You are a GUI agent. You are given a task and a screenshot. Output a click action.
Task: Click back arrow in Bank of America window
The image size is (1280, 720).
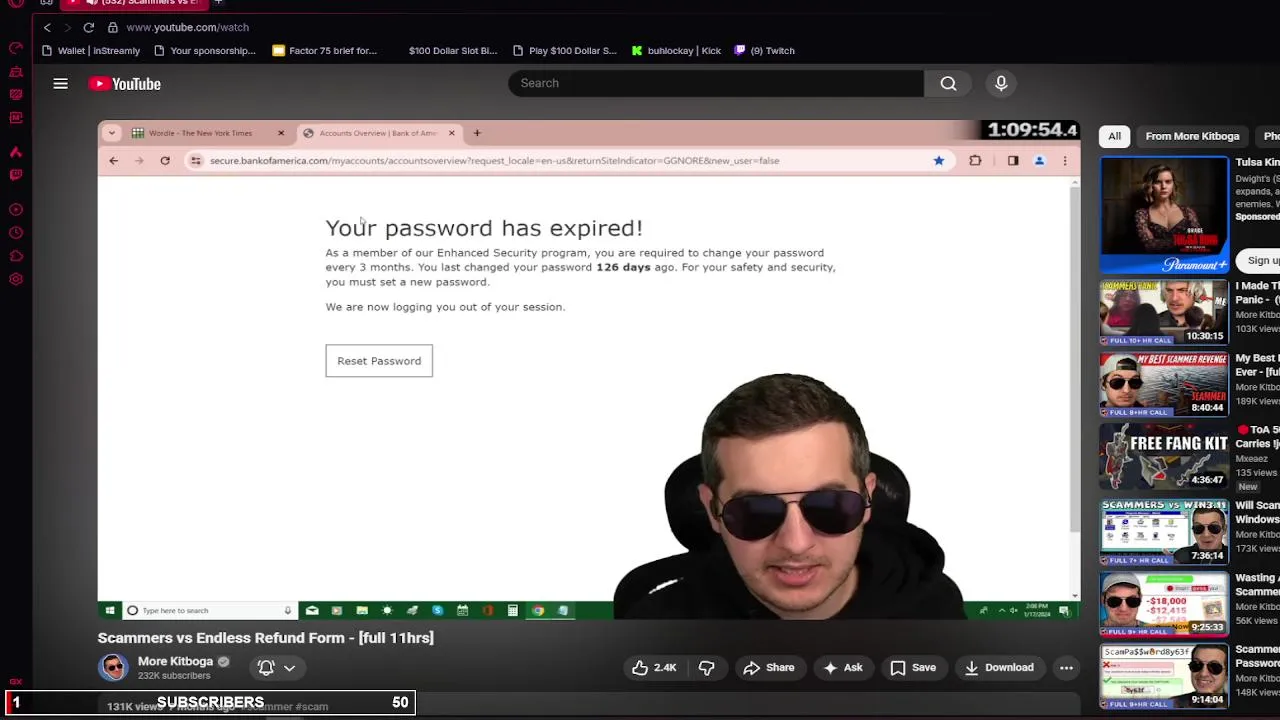pyautogui.click(x=113, y=160)
